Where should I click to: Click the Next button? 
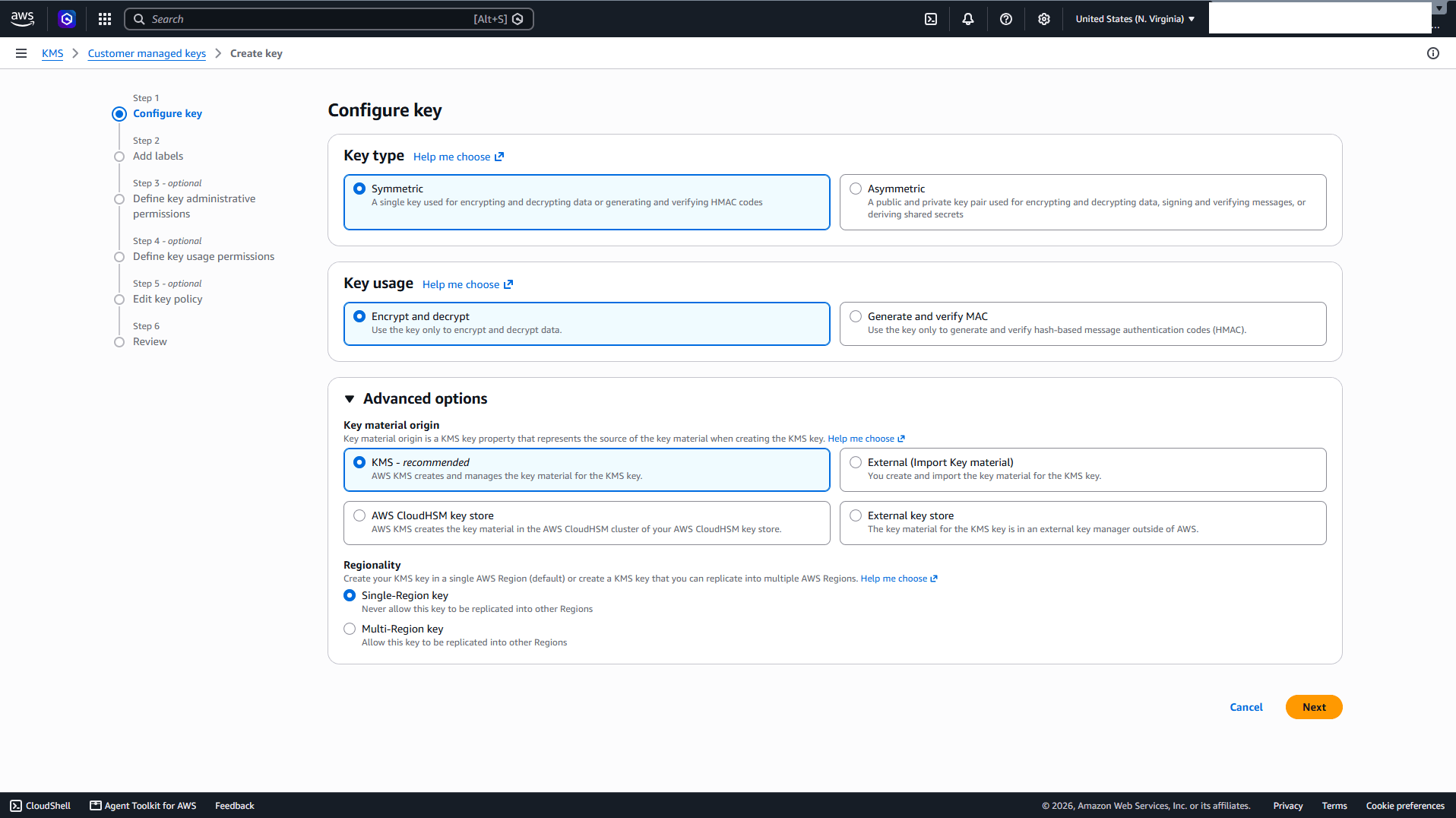click(1314, 707)
